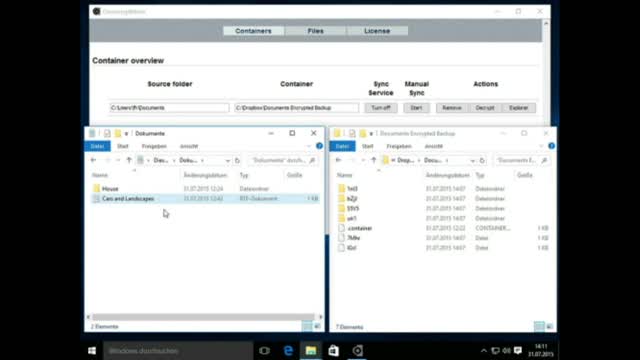Screen dimensions: 640x360
Task: Open help in Dokumente window
Action: [319, 146]
